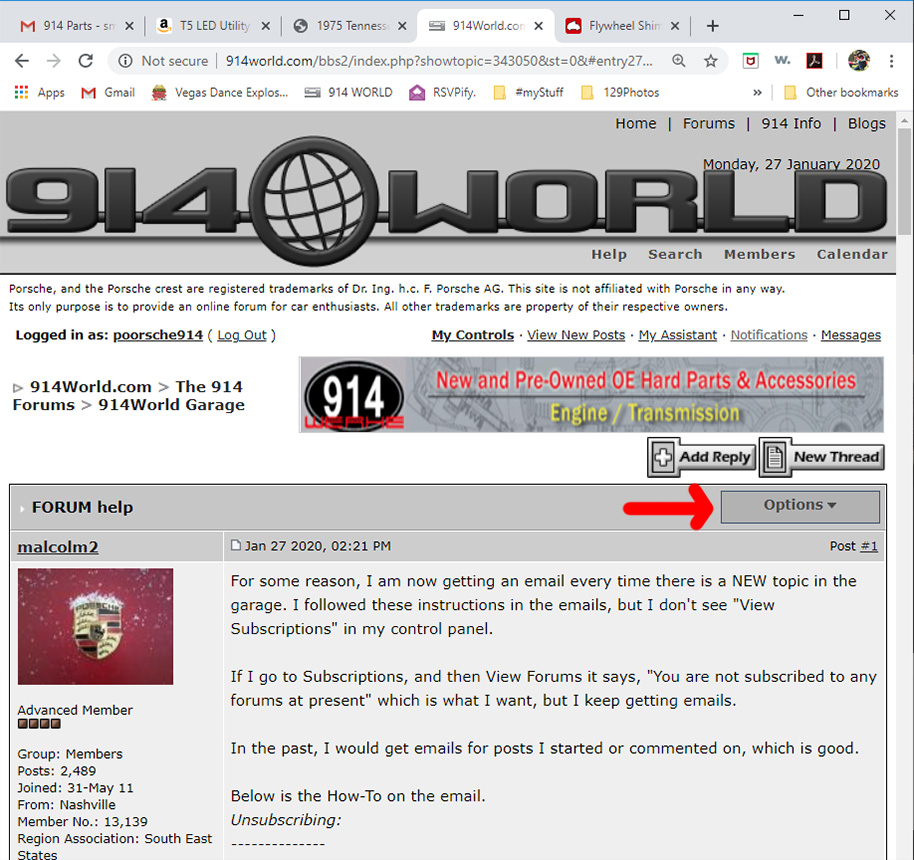Collapse arrow beside FORUM help title
This screenshot has width=914, height=860.
tap(22, 508)
